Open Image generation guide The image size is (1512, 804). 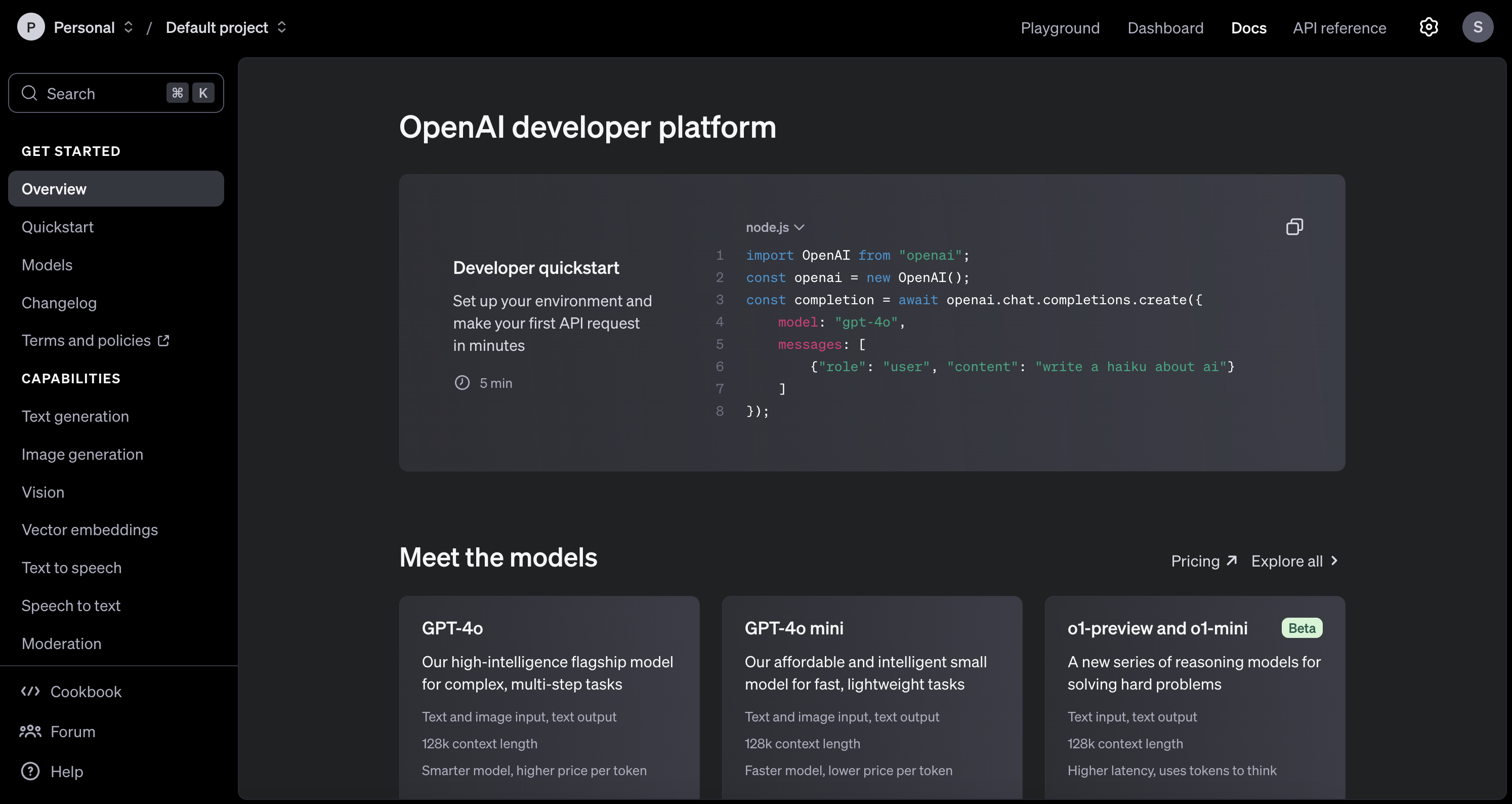pos(82,454)
